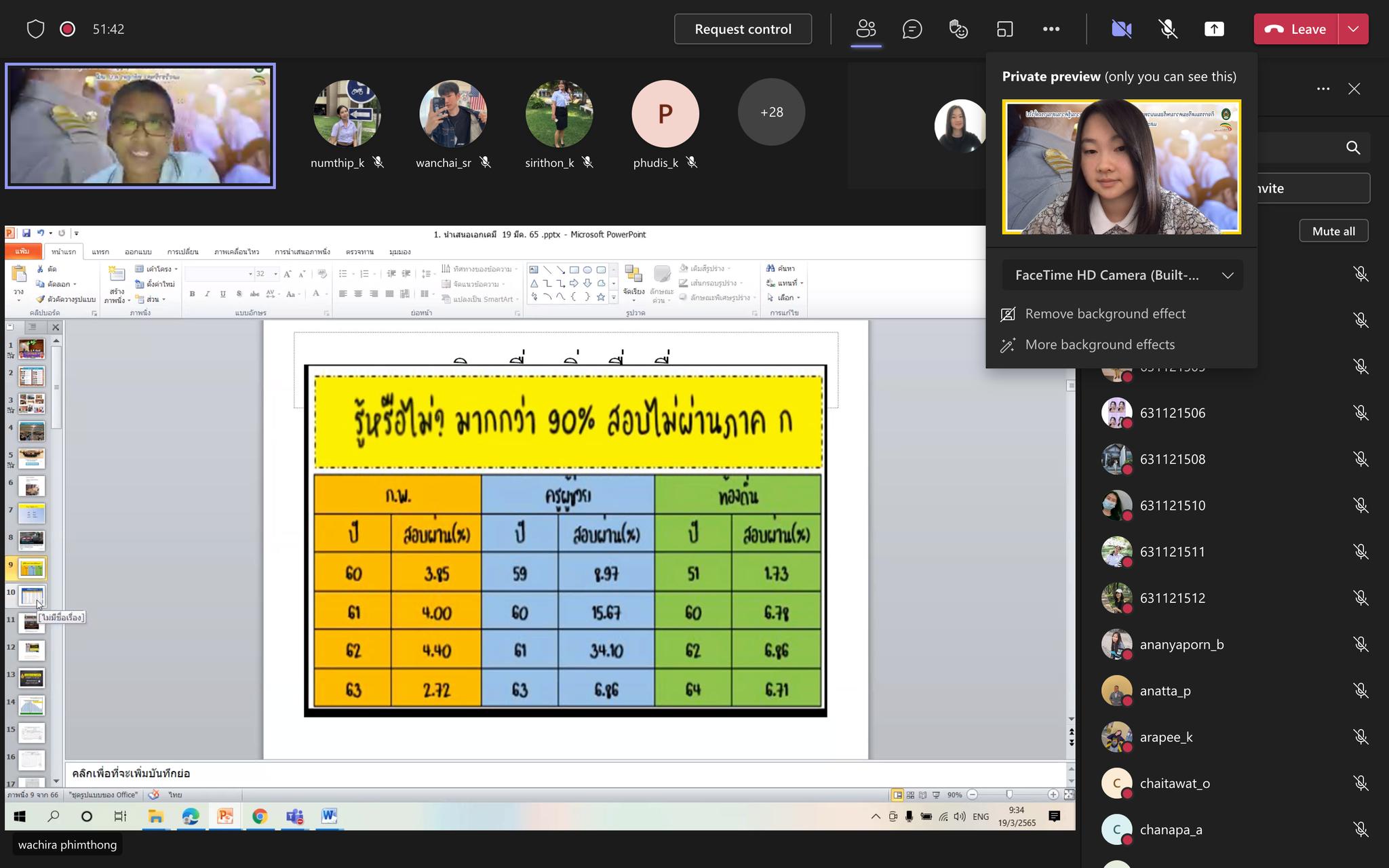Click the shield security icon
The image size is (1389, 868).
click(35, 29)
